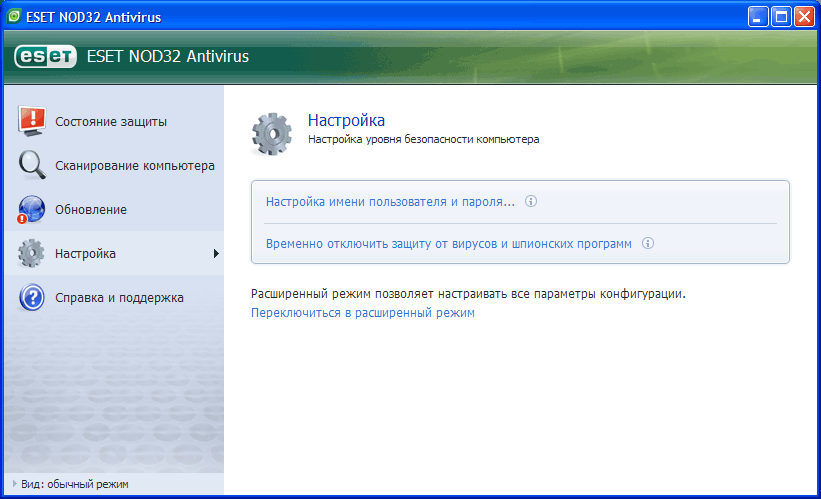Viewport: 821px width, 499px height.
Task: Expand the Вид: обычный режим selector
Action: 71,484
